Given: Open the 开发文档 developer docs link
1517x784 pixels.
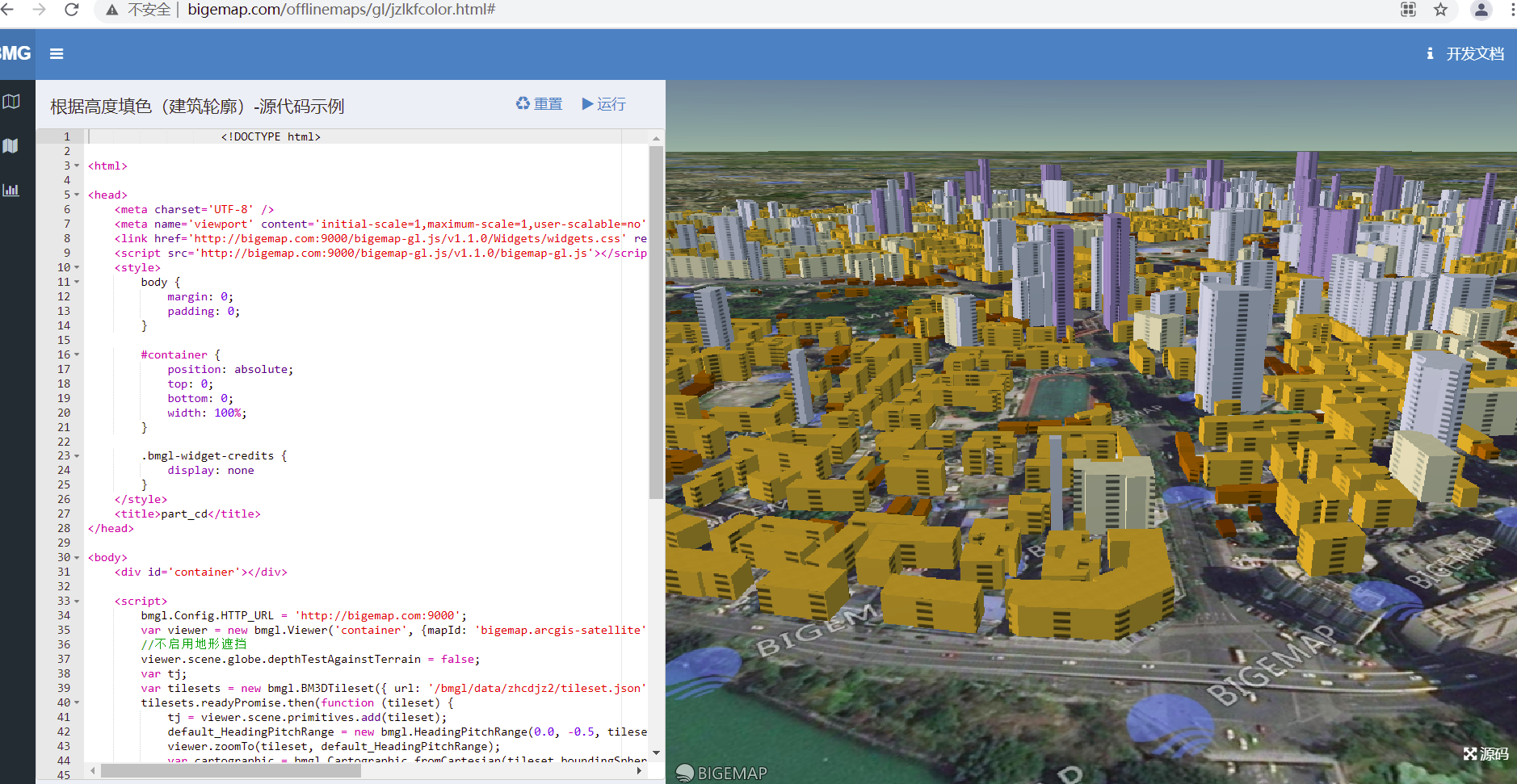Looking at the screenshot, I should [1475, 53].
